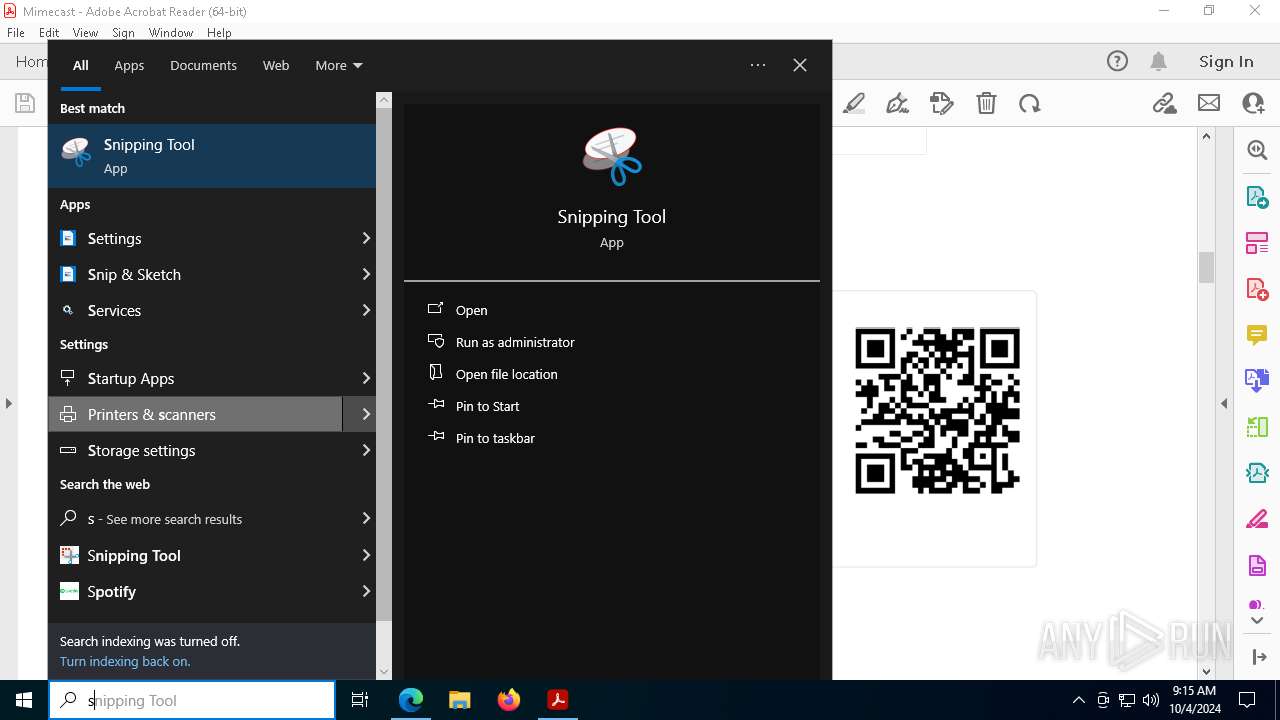The width and height of the screenshot is (1280, 720).
Task: Expand the Settings app result arrow
Action: coord(366,238)
